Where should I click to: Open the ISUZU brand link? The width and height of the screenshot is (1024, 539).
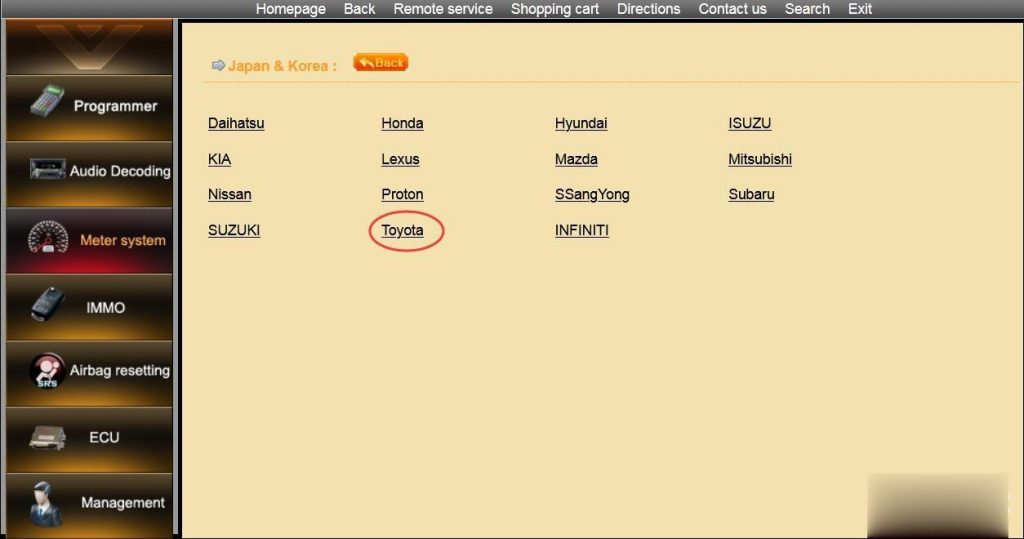(x=750, y=123)
